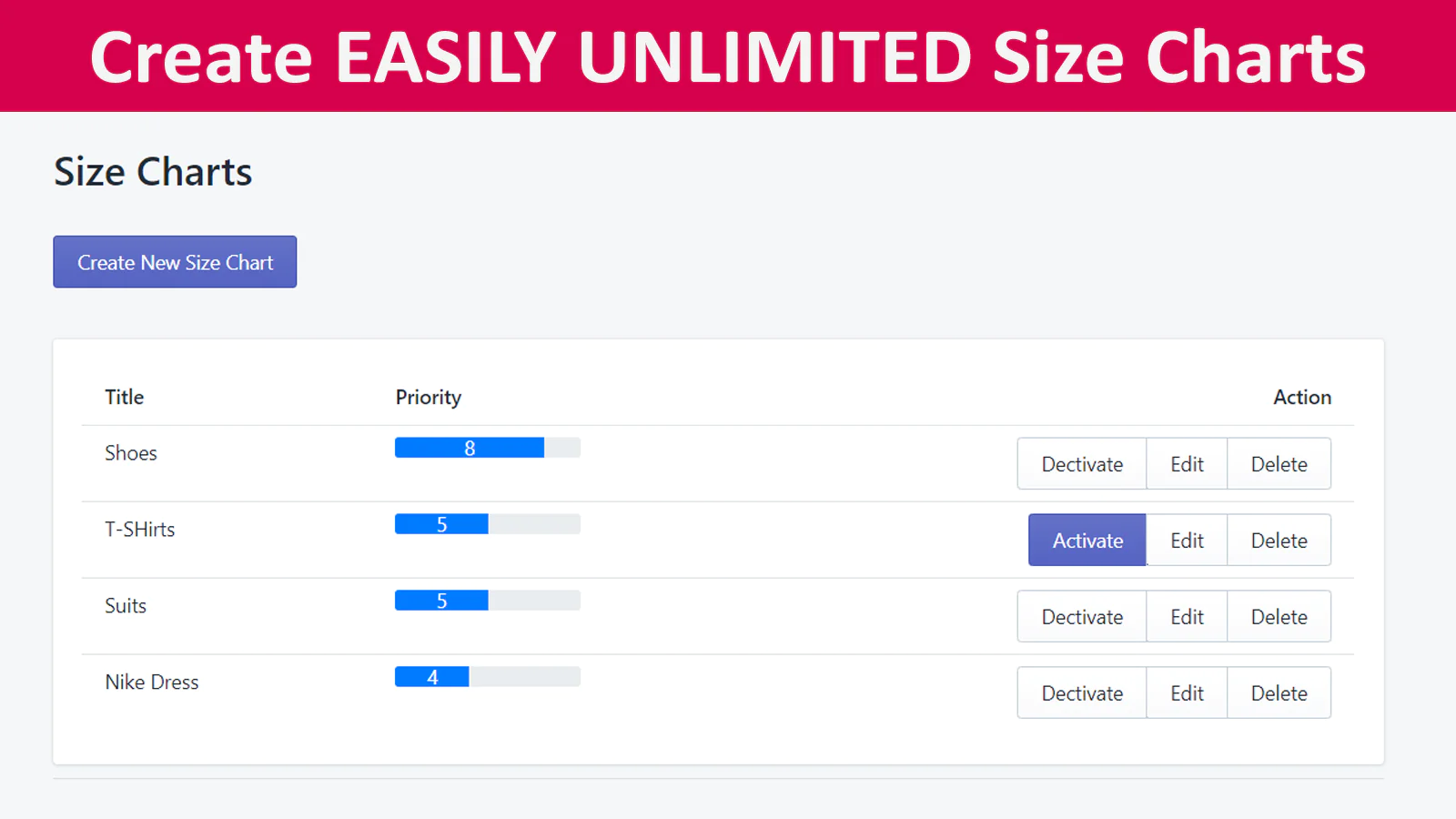Deactivate the Nike Dress size chart
The width and height of the screenshot is (1456, 819).
pyautogui.click(x=1082, y=693)
